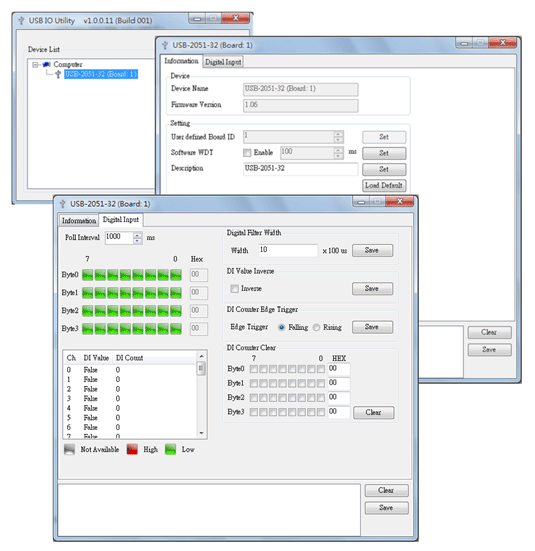
Task: Click scroll down arrow in DI channel list
Action: click(x=201, y=433)
